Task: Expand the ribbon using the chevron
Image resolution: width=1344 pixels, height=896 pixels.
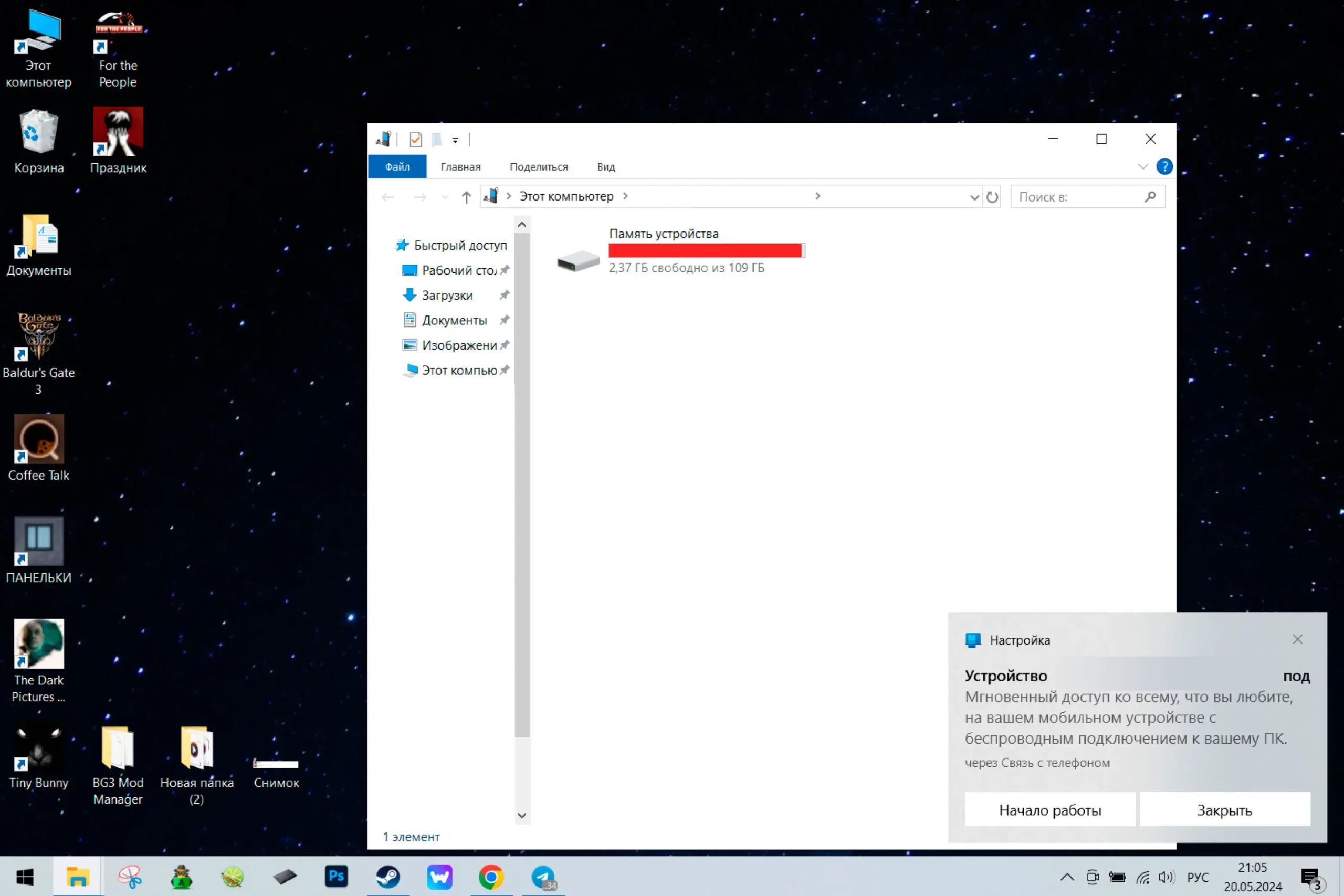Action: click(1142, 167)
